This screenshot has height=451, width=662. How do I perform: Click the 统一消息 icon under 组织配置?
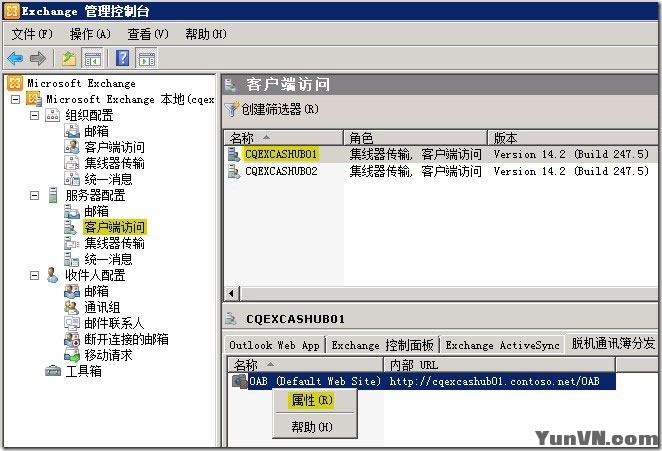point(72,179)
